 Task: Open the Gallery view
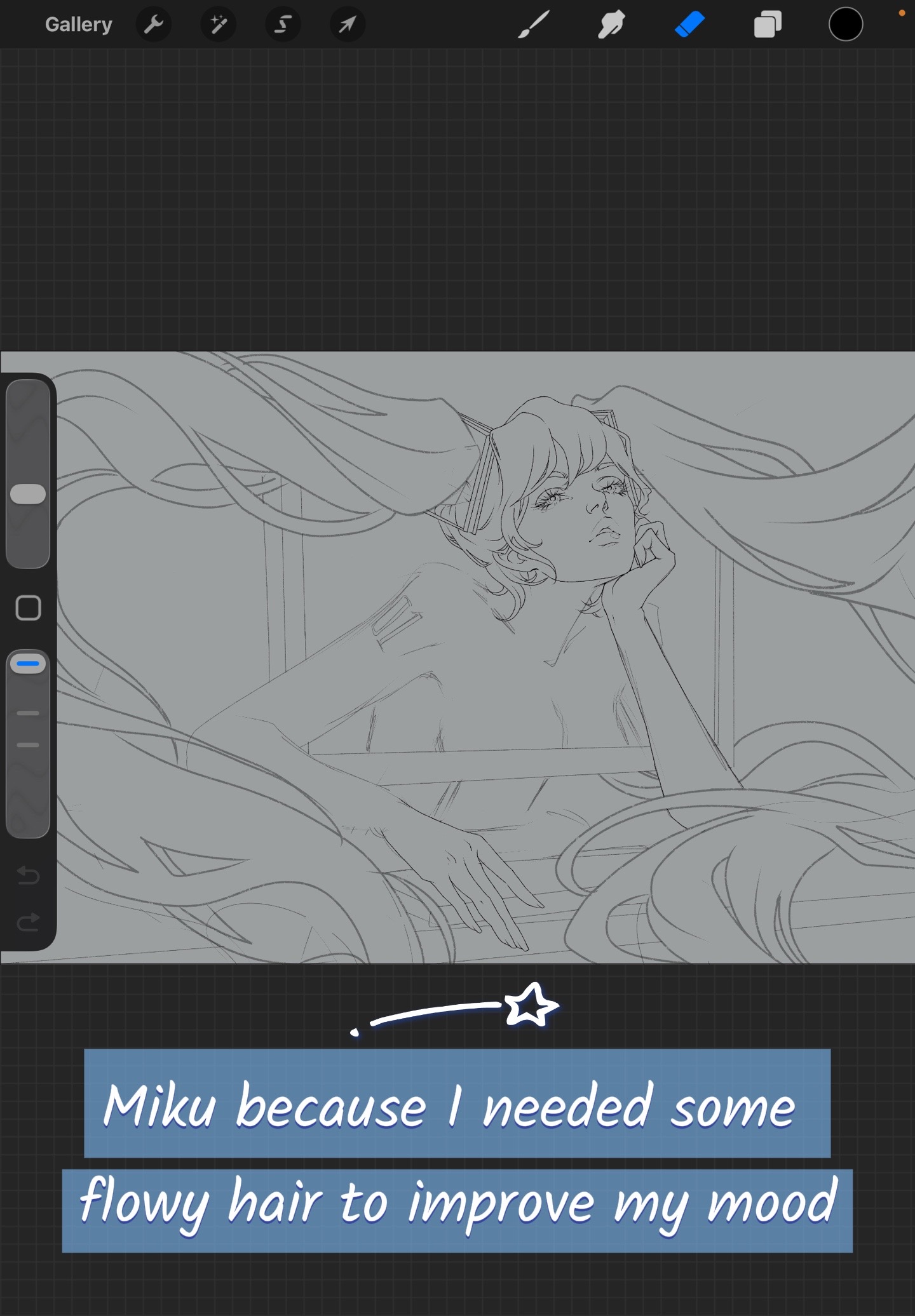tap(78, 25)
